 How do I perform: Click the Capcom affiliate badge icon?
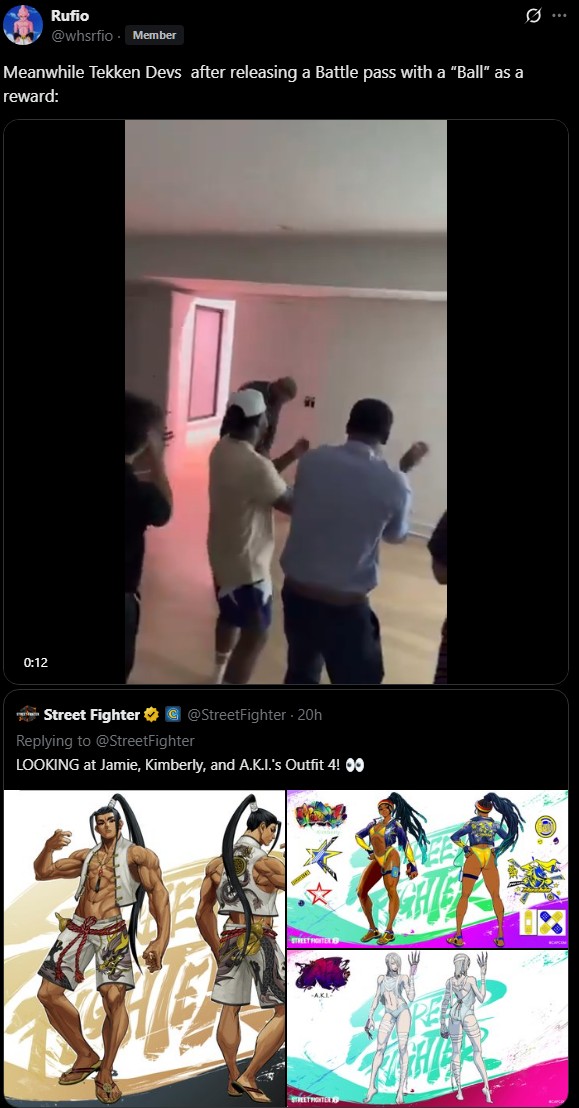click(x=173, y=714)
